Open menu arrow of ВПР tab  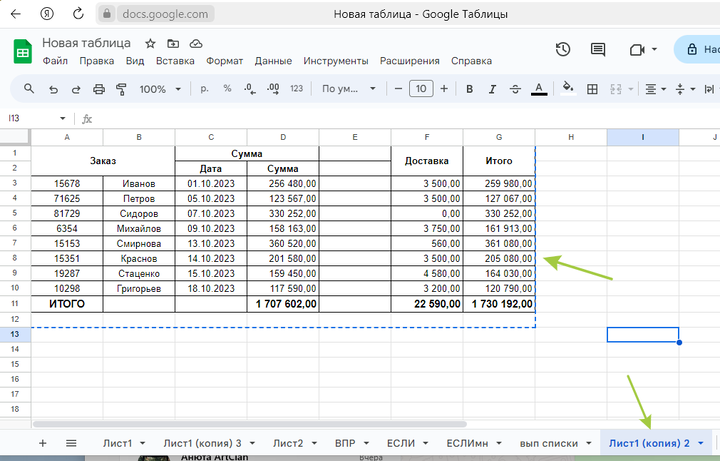366,443
